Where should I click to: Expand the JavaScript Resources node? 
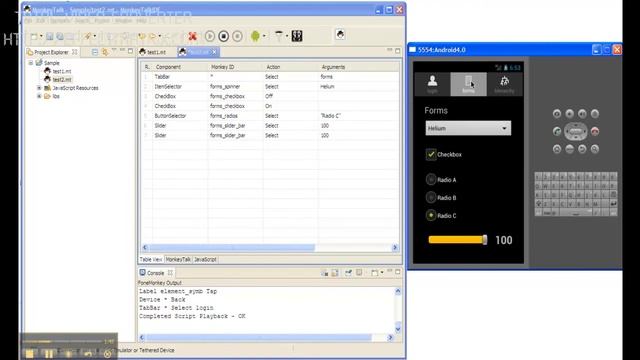39,88
